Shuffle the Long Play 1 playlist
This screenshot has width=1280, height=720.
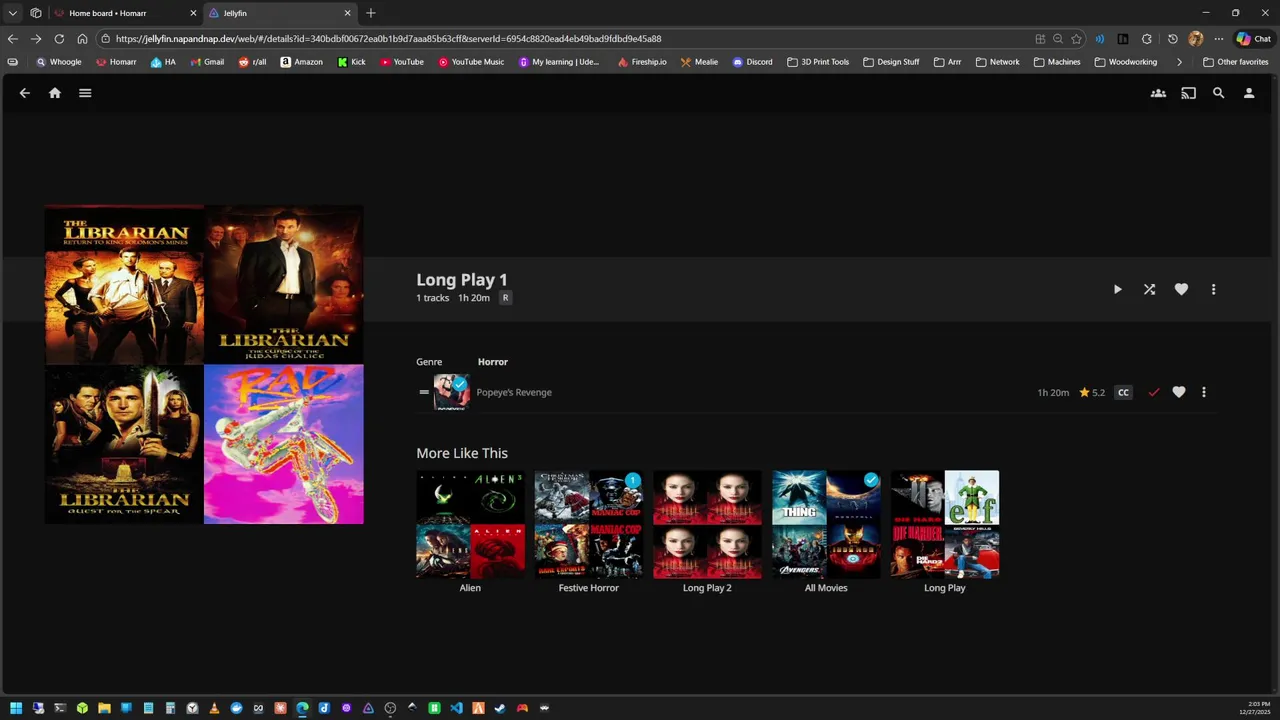(x=1149, y=289)
